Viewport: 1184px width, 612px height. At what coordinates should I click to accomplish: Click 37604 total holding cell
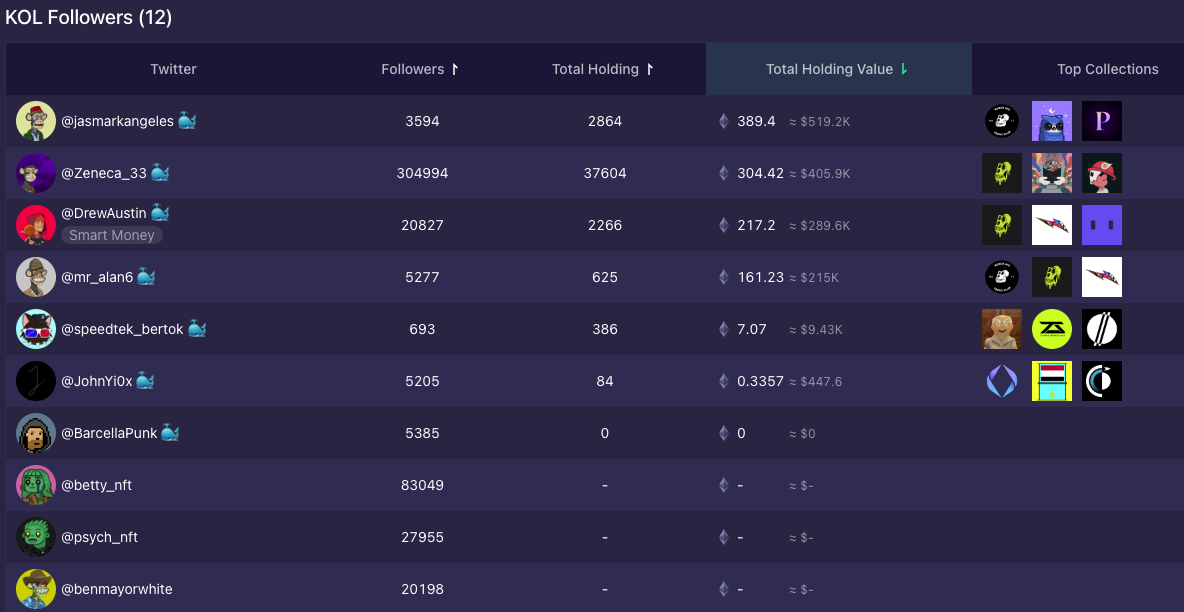[x=605, y=173]
